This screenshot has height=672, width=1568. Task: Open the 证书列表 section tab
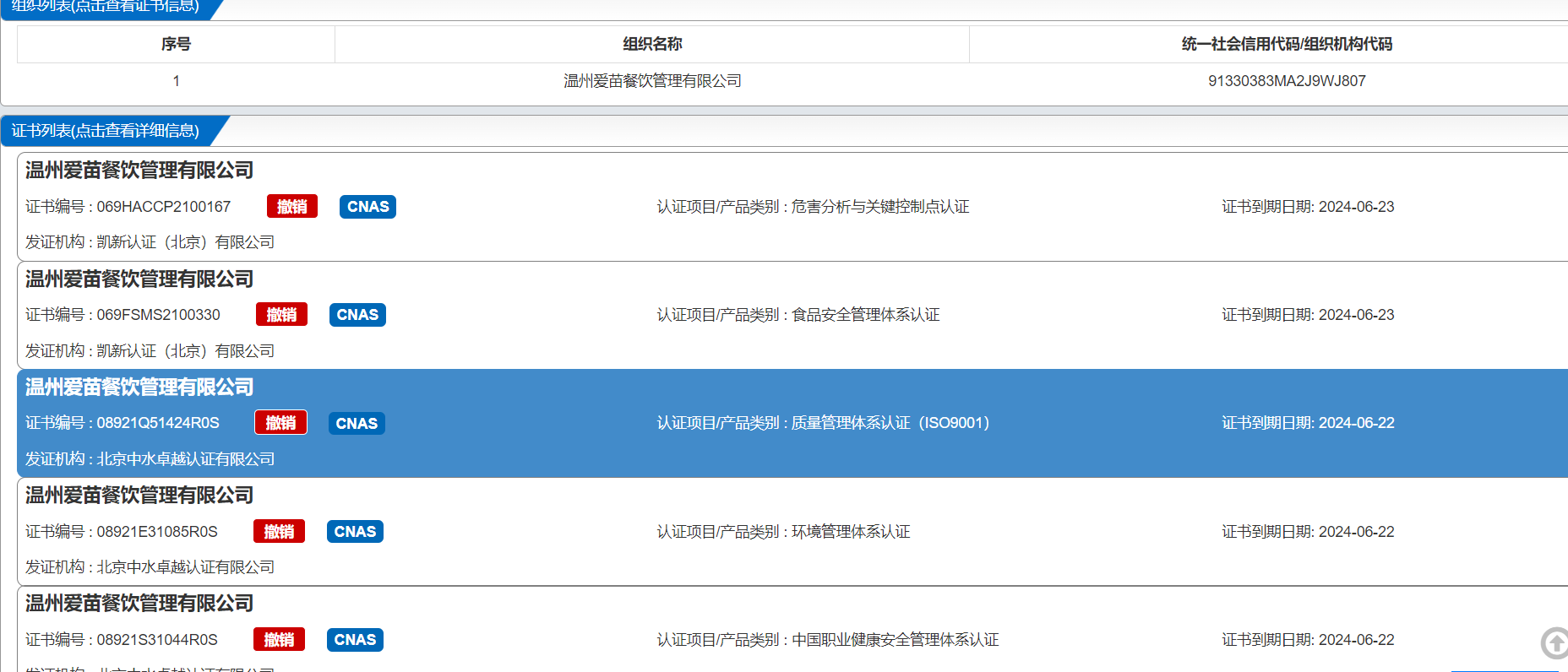(106, 131)
